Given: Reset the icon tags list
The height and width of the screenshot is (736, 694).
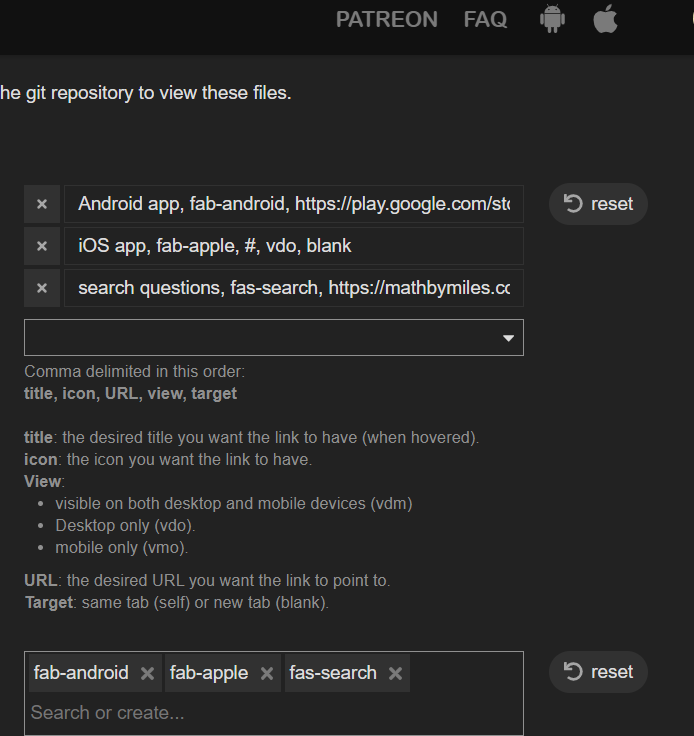Looking at the screenshot, I should pyautogui.click(x=598, y=672).
